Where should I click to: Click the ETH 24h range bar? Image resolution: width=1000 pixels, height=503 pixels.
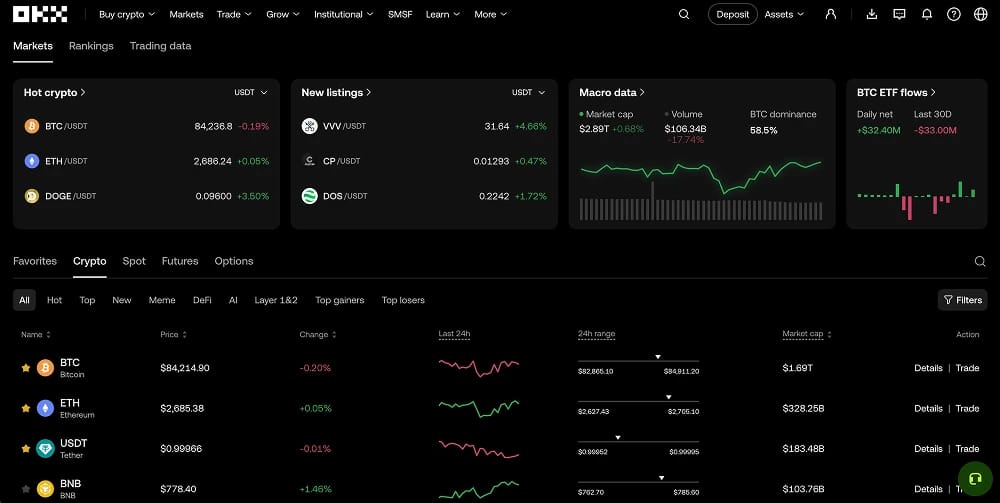(638, 401)
